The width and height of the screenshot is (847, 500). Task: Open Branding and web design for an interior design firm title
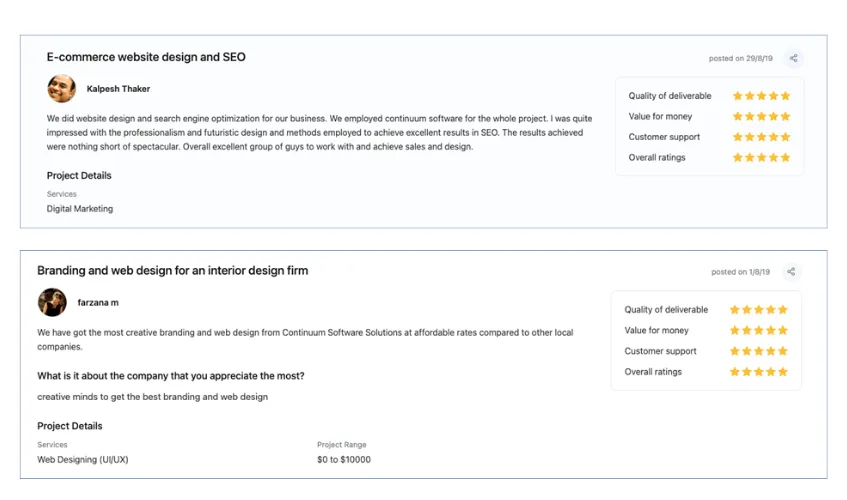coord(172,271)
